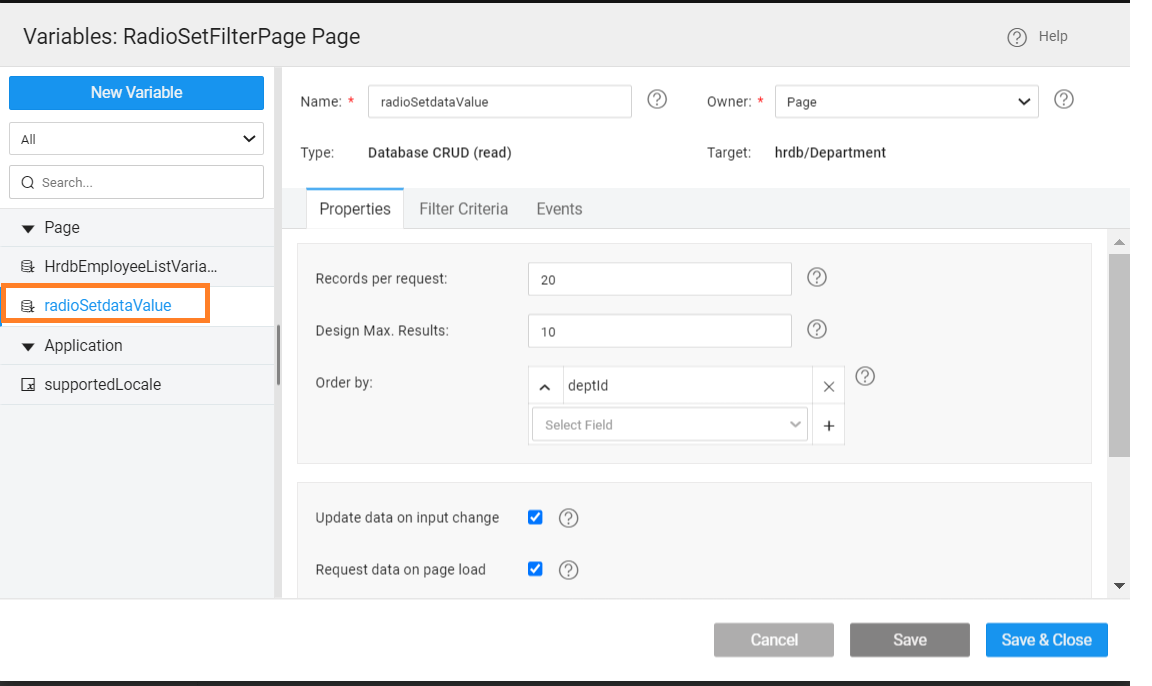Image resolution: width=1152 pixels, height=686 pixels.
Task: Open the Events tab
Action: point(559,209)
